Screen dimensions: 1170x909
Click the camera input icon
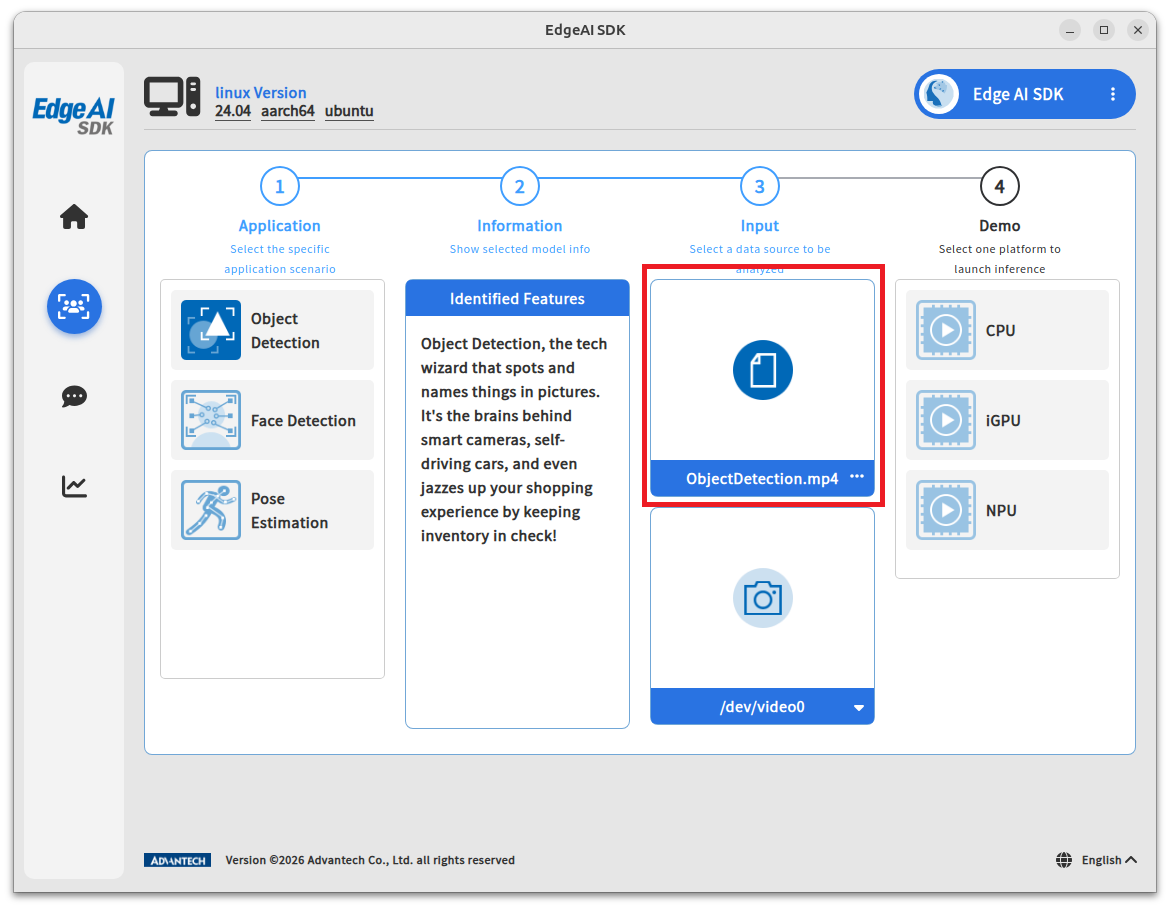(x=762, y=599)
